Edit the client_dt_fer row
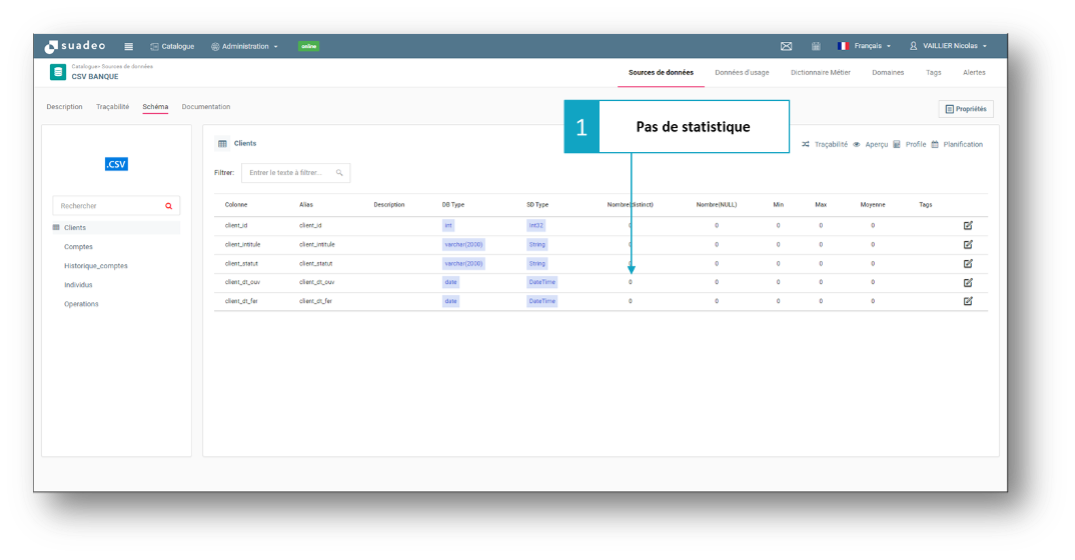Image resolution: width=1075 pixels, height=560 pixels. (x=968, y=301)
